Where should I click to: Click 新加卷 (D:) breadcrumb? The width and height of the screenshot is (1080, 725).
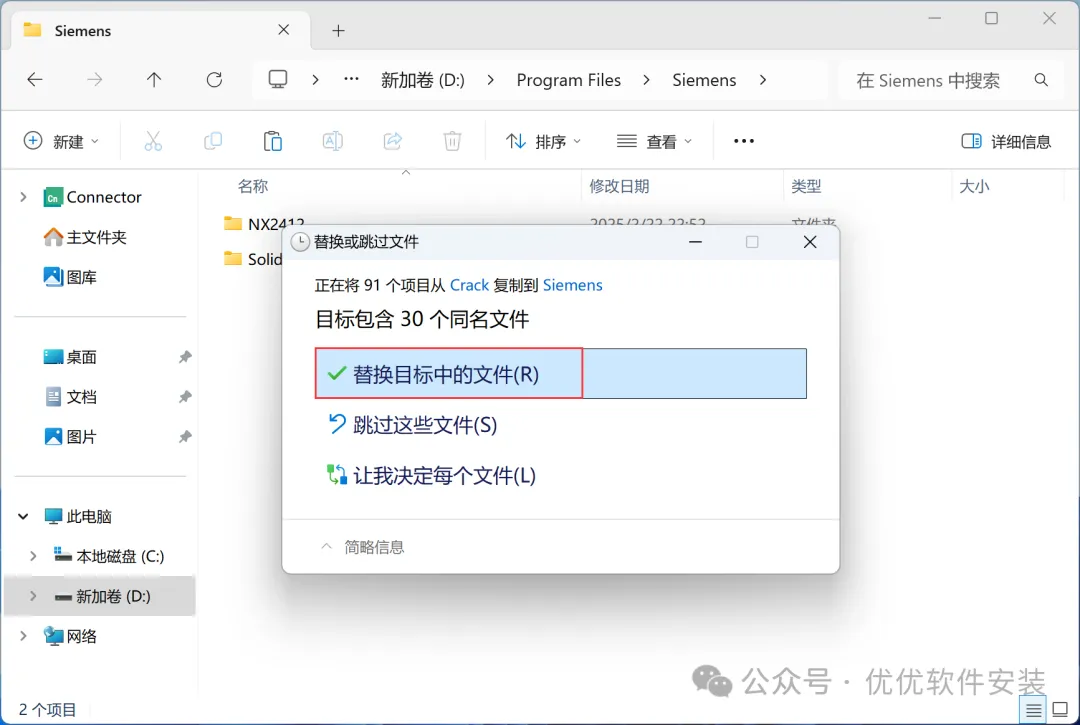[x=422, y=80]
